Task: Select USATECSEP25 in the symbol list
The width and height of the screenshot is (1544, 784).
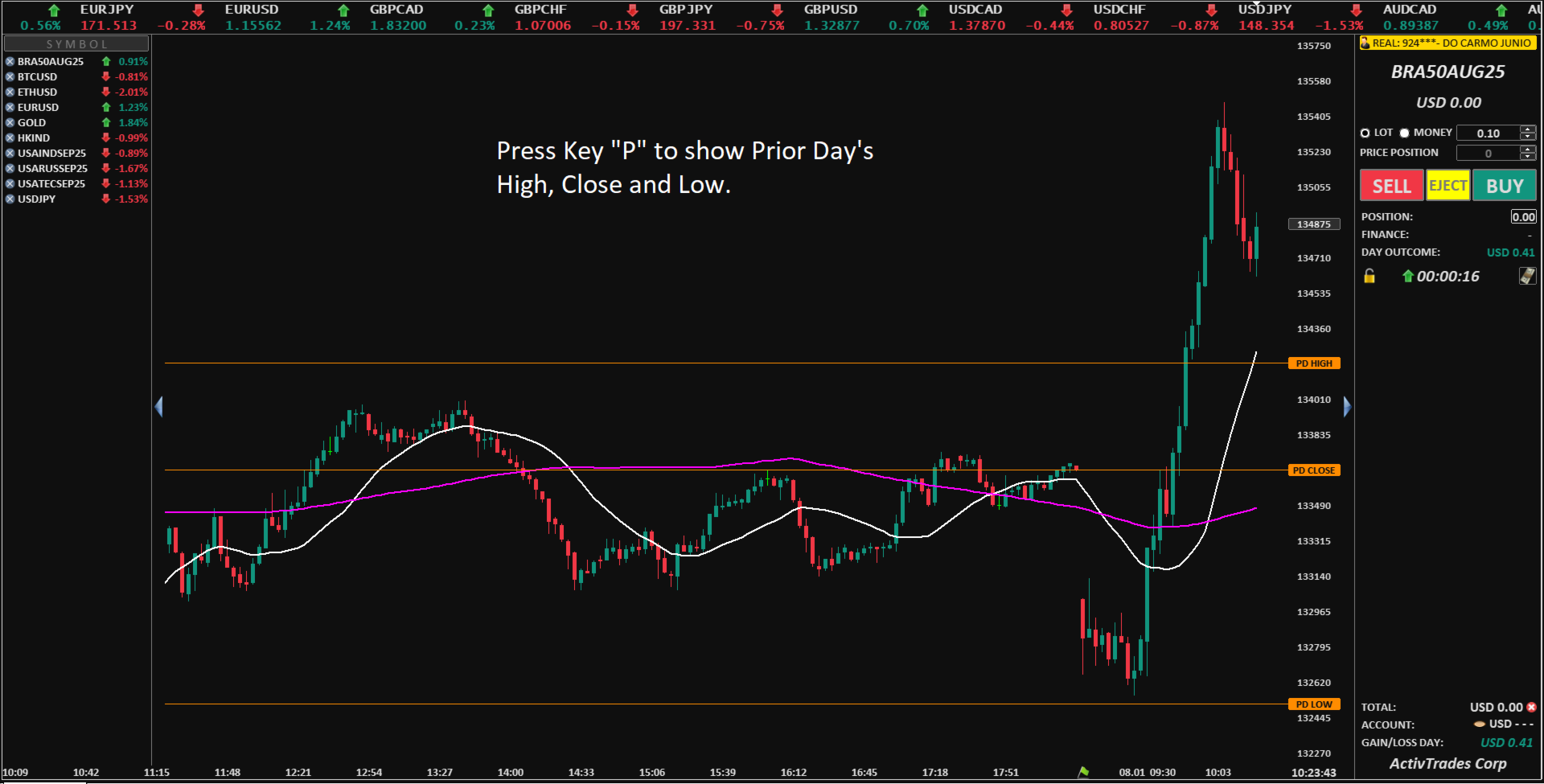Action: coord(51,184)
